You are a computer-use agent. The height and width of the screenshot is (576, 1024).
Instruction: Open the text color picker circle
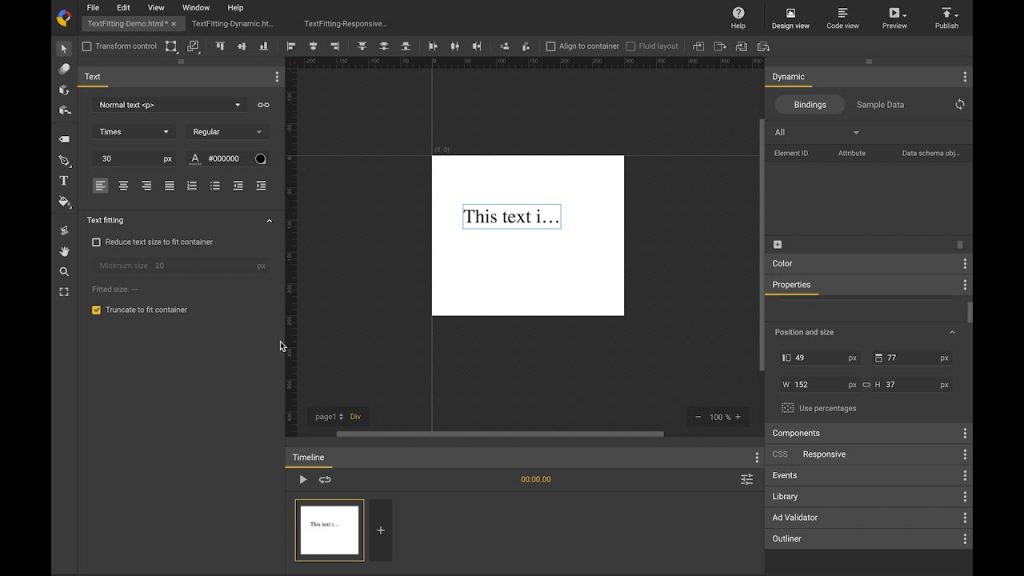tap(260, 159)
